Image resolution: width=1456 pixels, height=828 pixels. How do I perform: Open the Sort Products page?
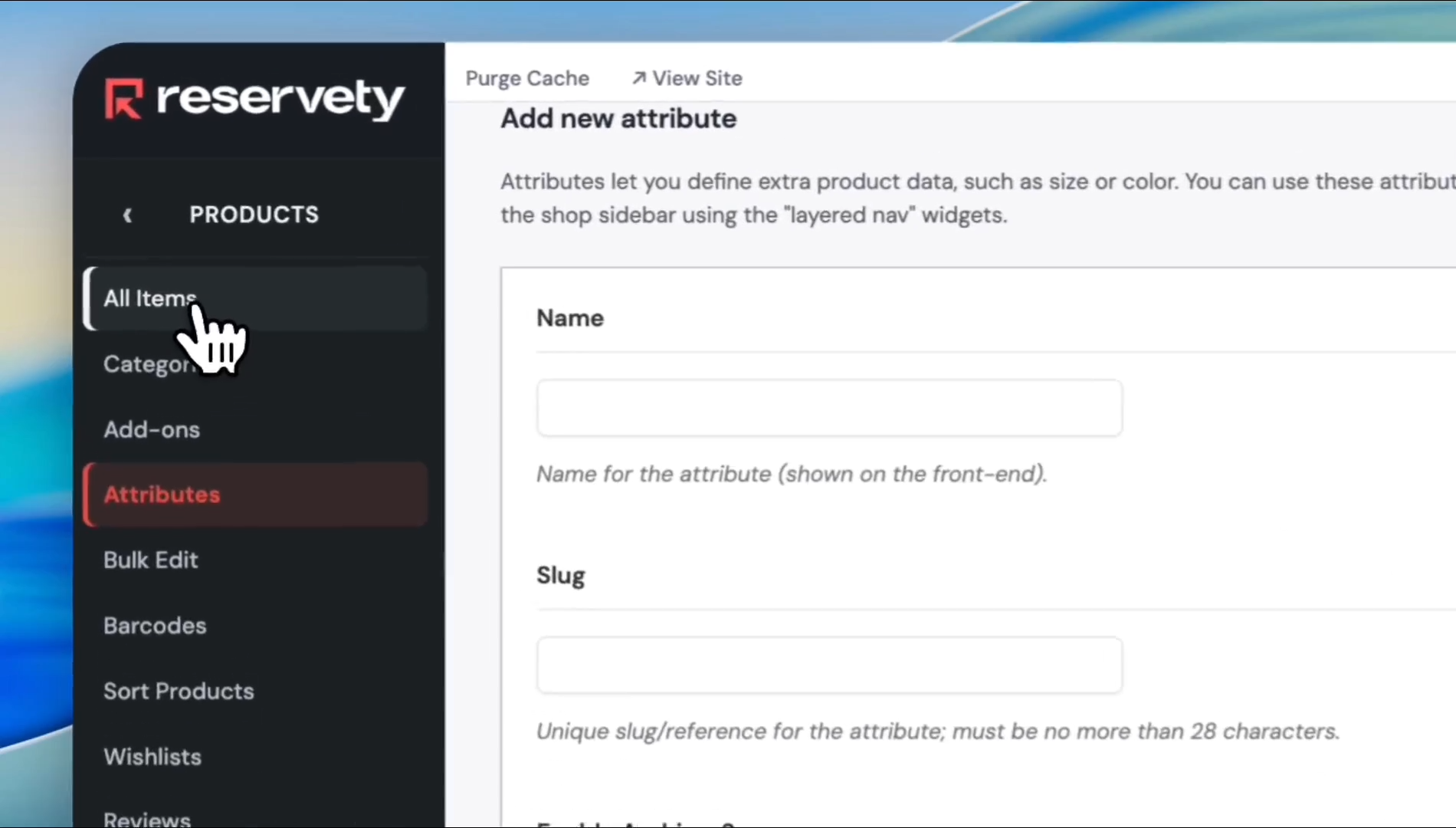[179, 692]
